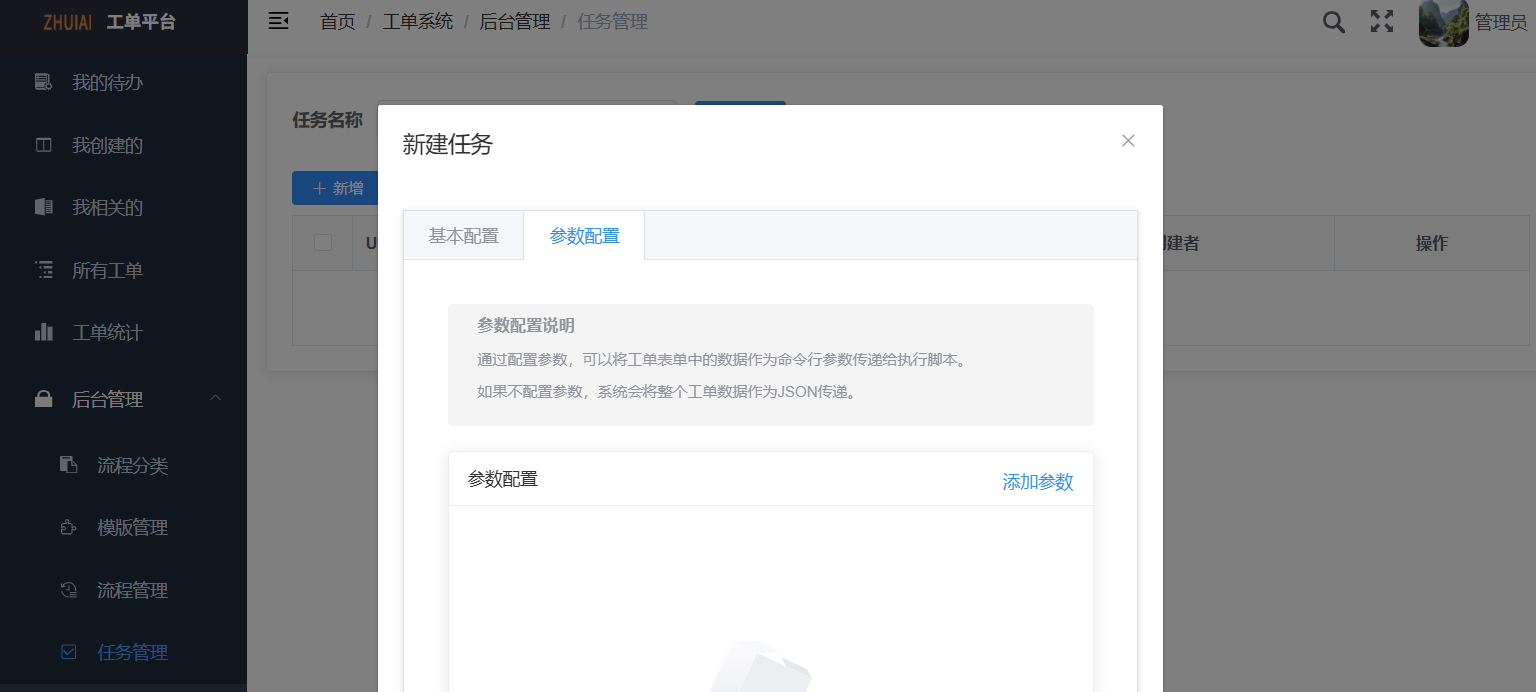The image size is (1536, 692).
Task: Toggle fullscreen with the expand icon
Action: pyautogui.click(x=1382, y=21)
